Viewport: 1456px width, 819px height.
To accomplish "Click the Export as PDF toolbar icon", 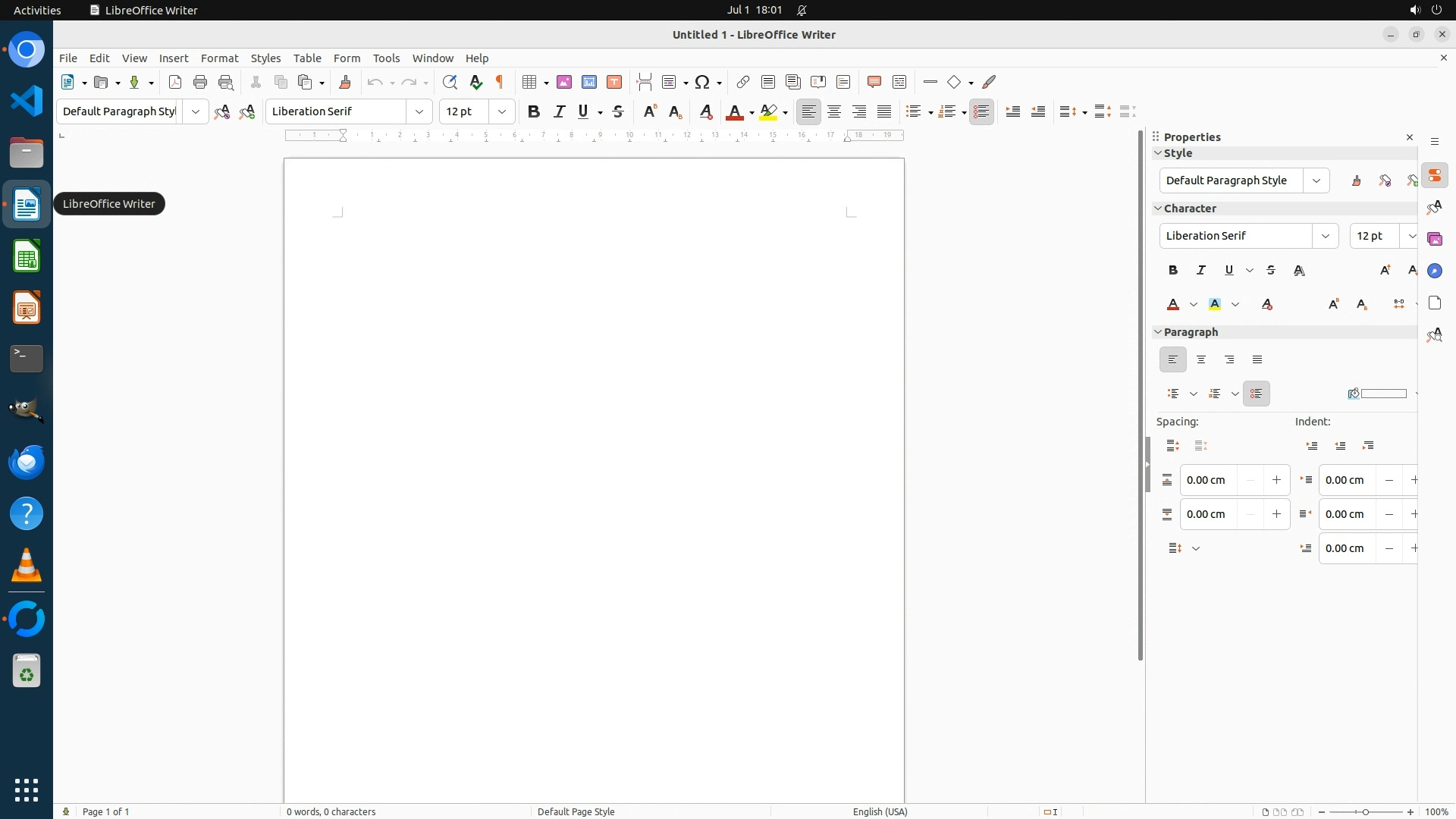I will 175,82.
